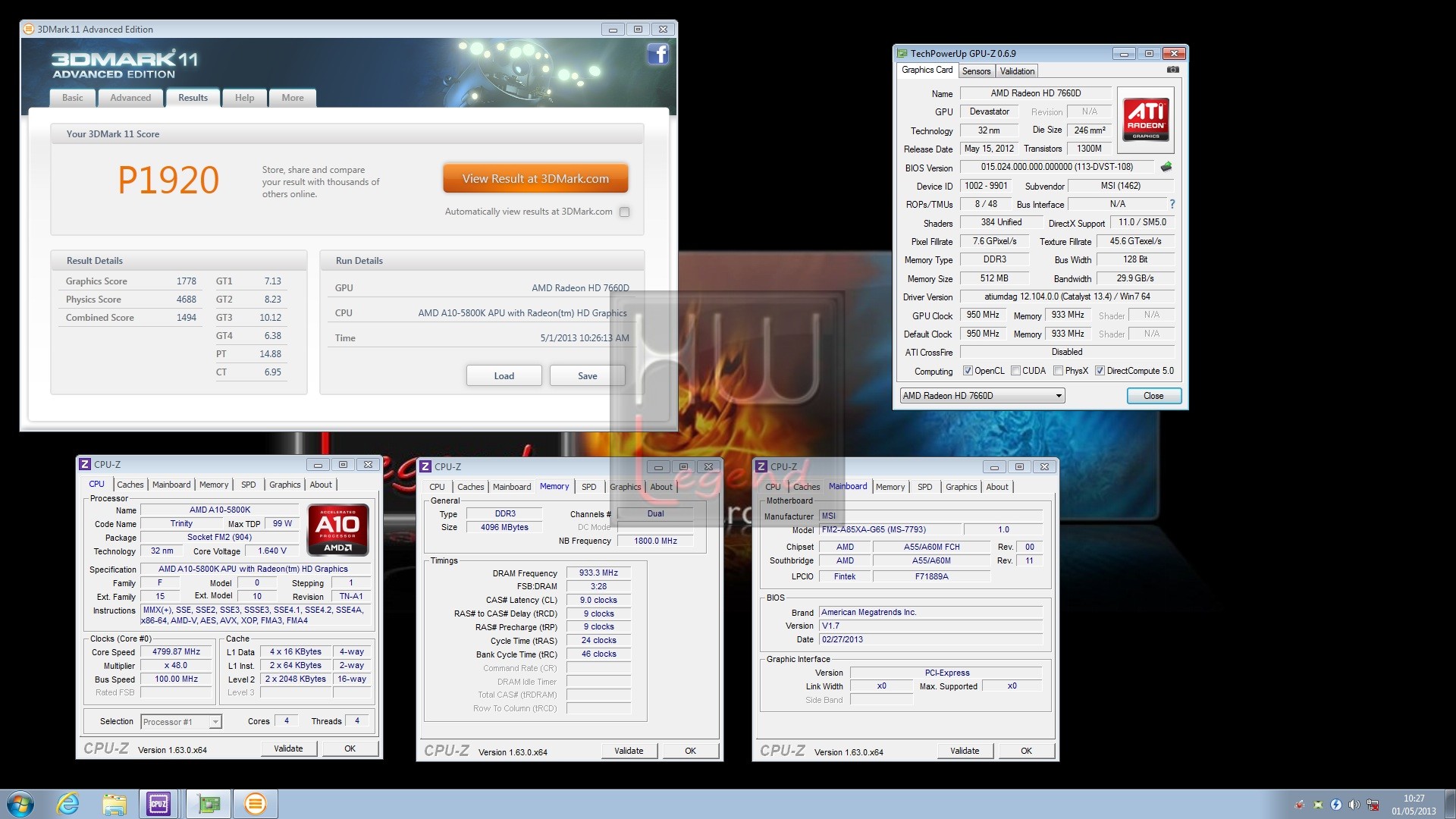Click the Core Speed 4799.87 MHz value

(x=176, y=651)
